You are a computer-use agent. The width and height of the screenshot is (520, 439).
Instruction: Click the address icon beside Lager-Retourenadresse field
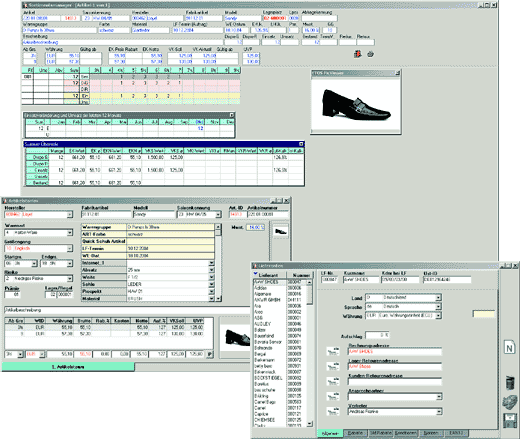click(333, 366)
